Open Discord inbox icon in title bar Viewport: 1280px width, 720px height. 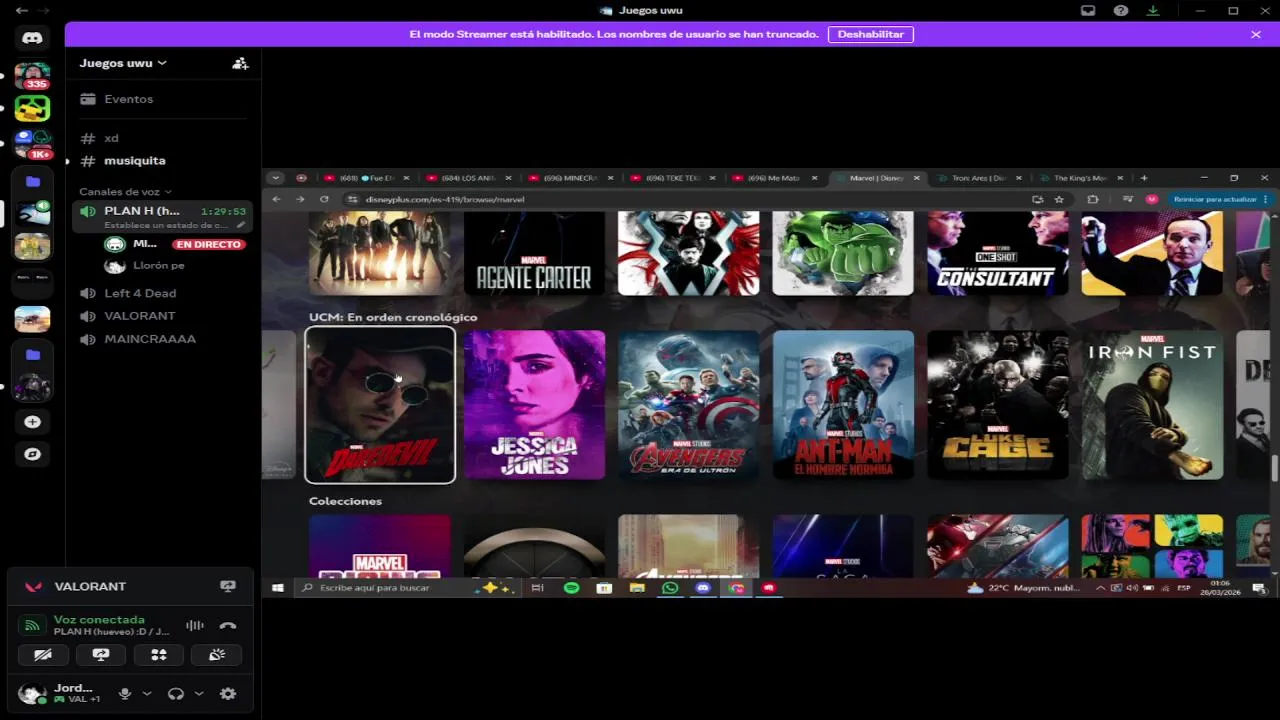click(x=1088, y=10)
